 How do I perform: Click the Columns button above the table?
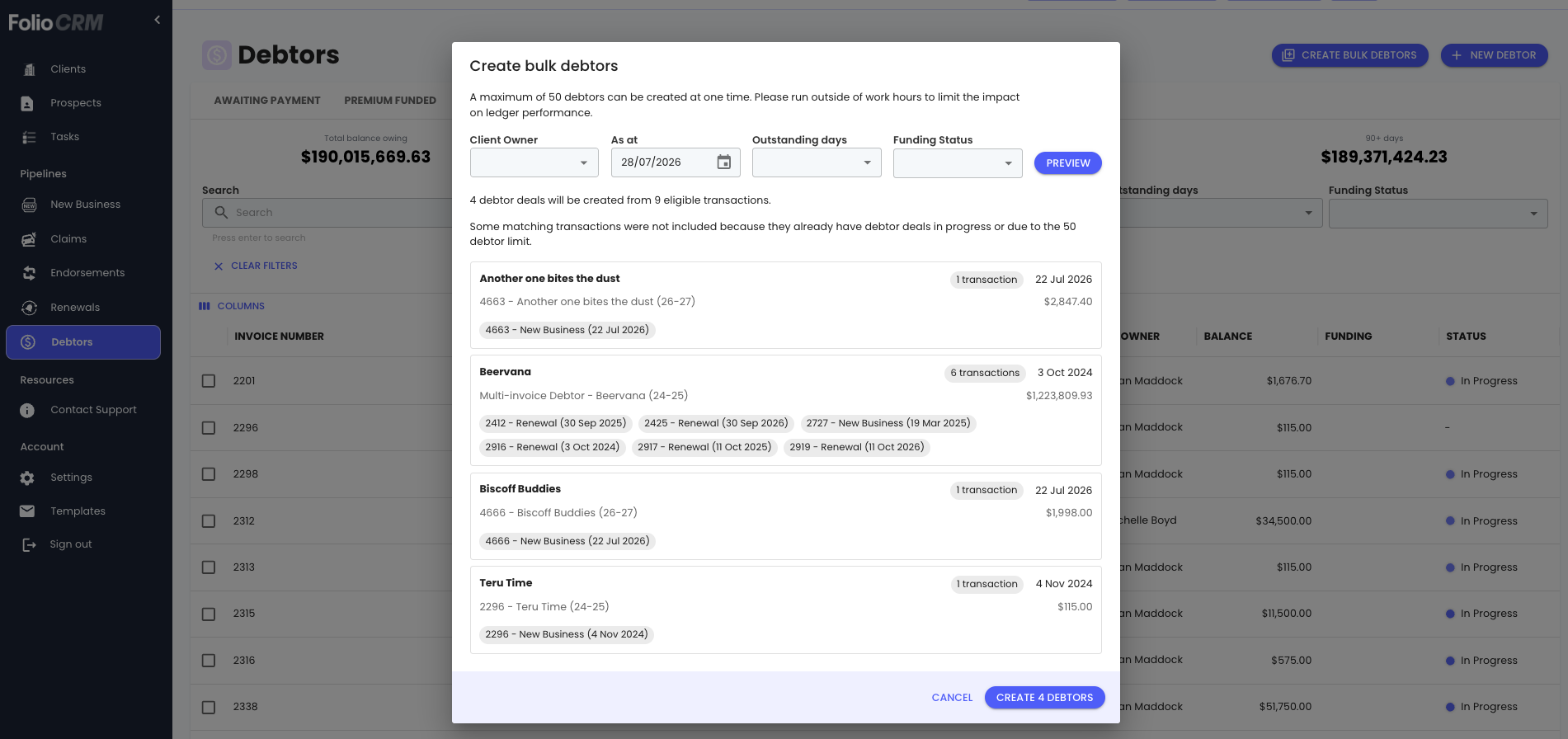click(232, 306)
